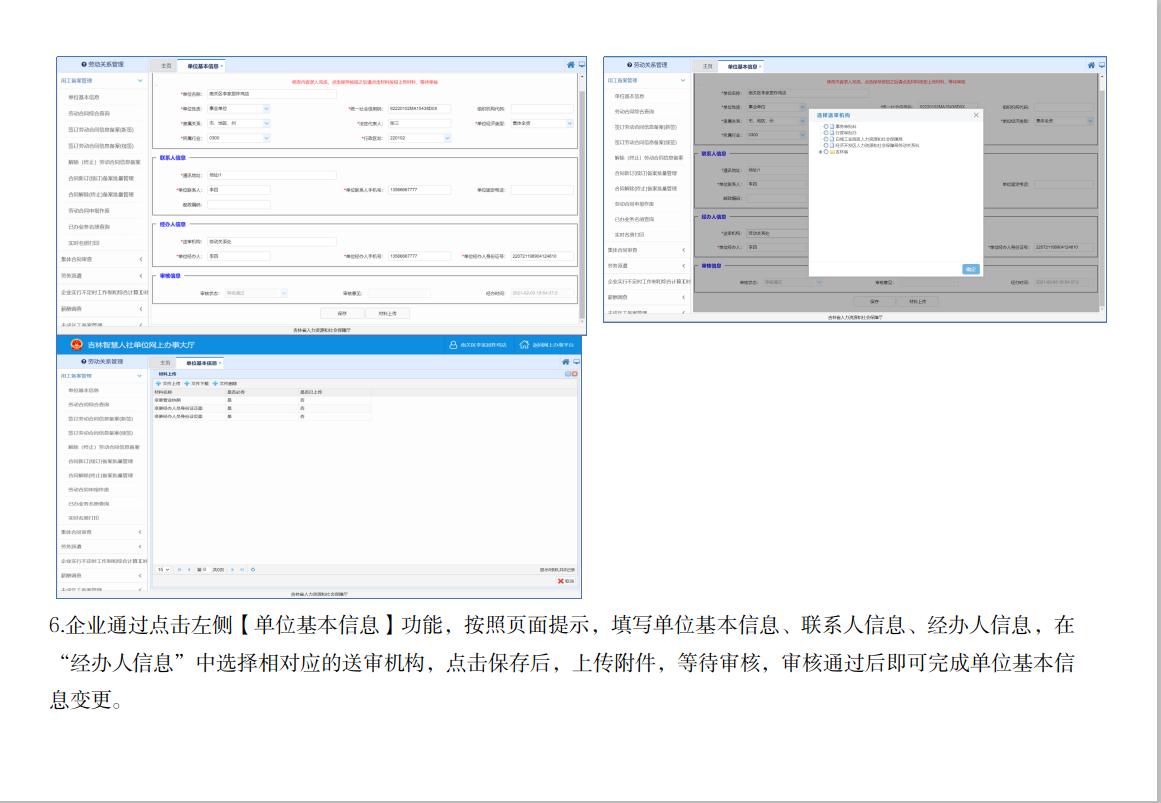Image resolution: width=1161 pixels, height=803 pixels.
Task: Click the user account icon in the blue header
Action: [x=453, y=345]
